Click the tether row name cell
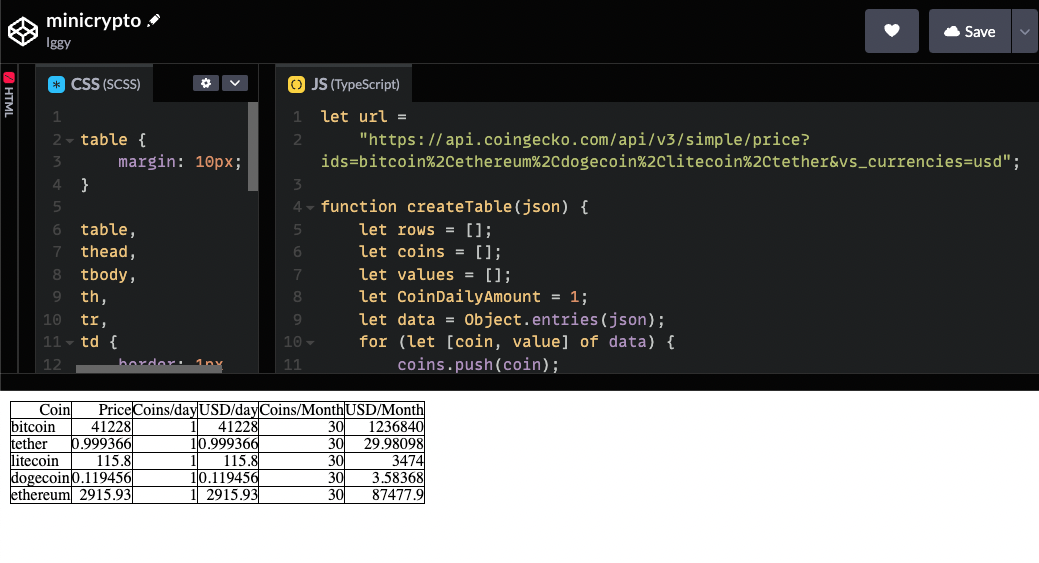1039x563 pixels. [41, 444]
